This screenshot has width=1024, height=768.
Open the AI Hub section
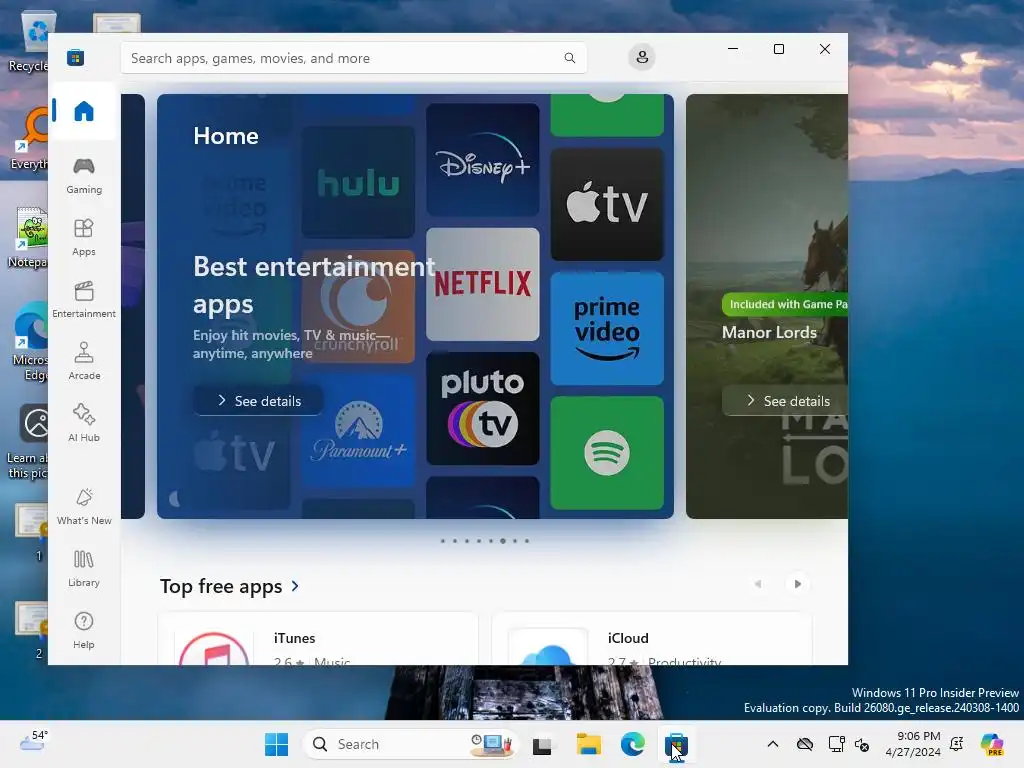[84, 424]
